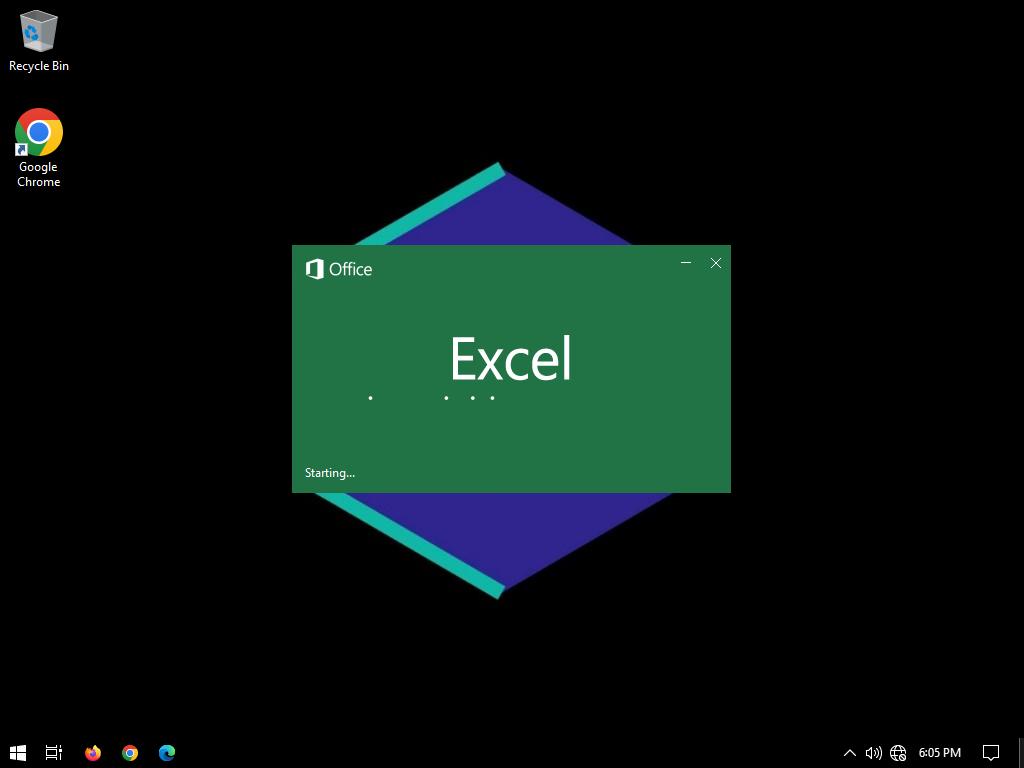Open the volume control in system tray

(873, 752)
